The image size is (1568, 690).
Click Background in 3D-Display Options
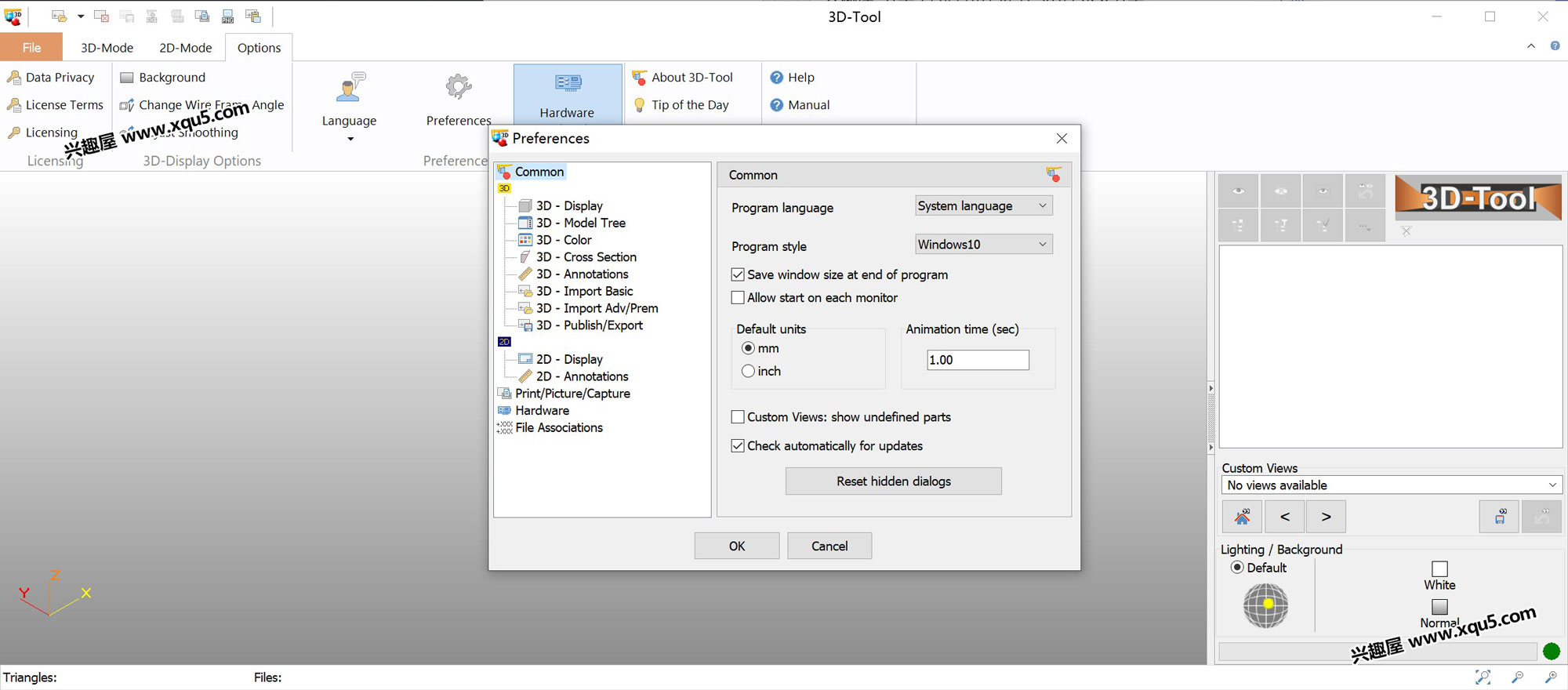pos(163,77)
